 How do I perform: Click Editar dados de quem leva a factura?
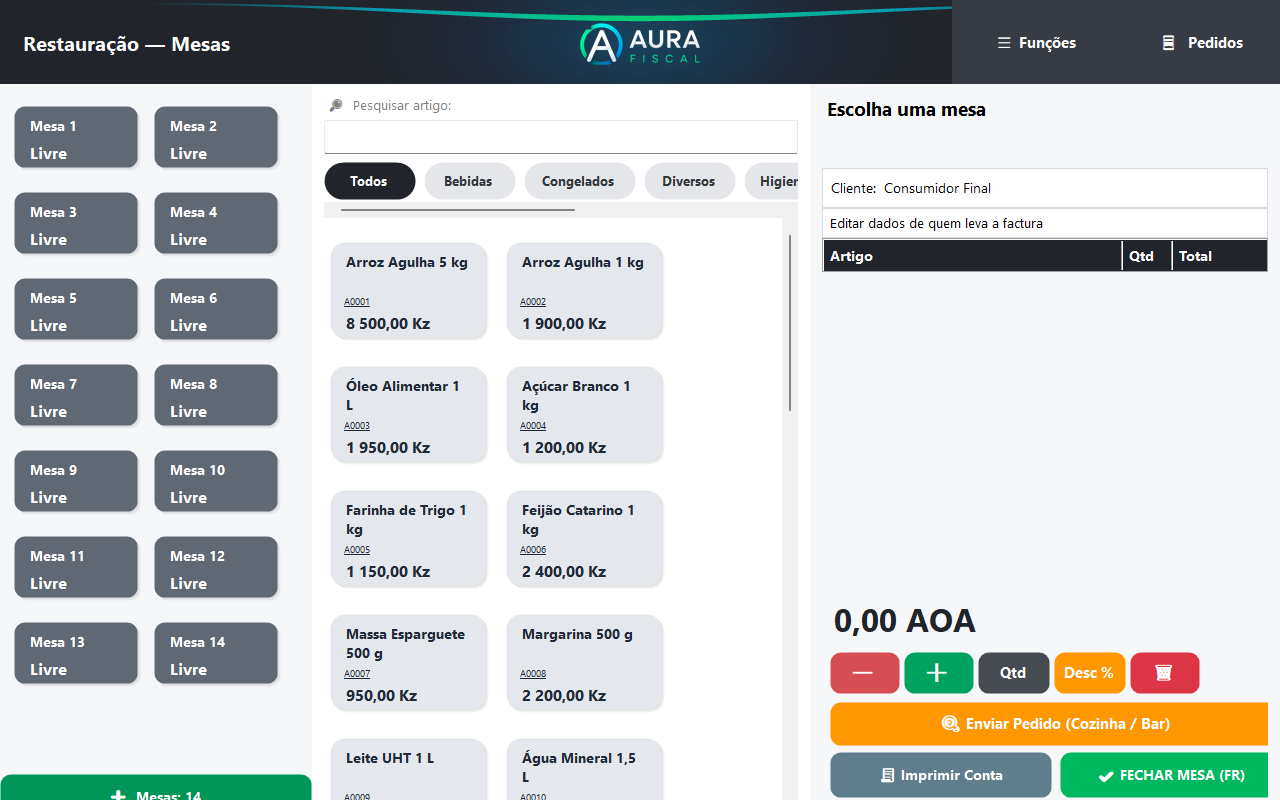pyautogui.click(x=1045, y=223)
